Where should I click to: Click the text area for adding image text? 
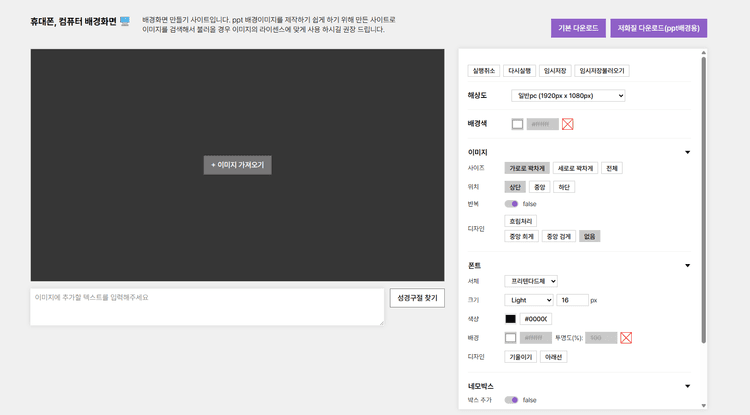[207, 307]
